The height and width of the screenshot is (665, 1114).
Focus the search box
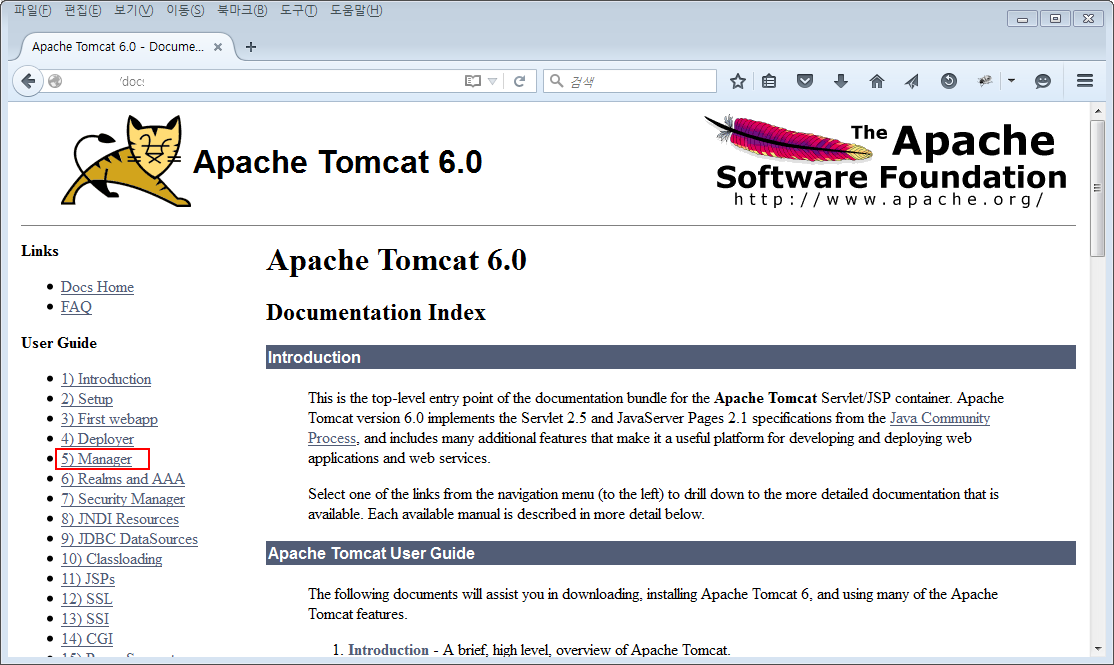(x=629, y=81)
